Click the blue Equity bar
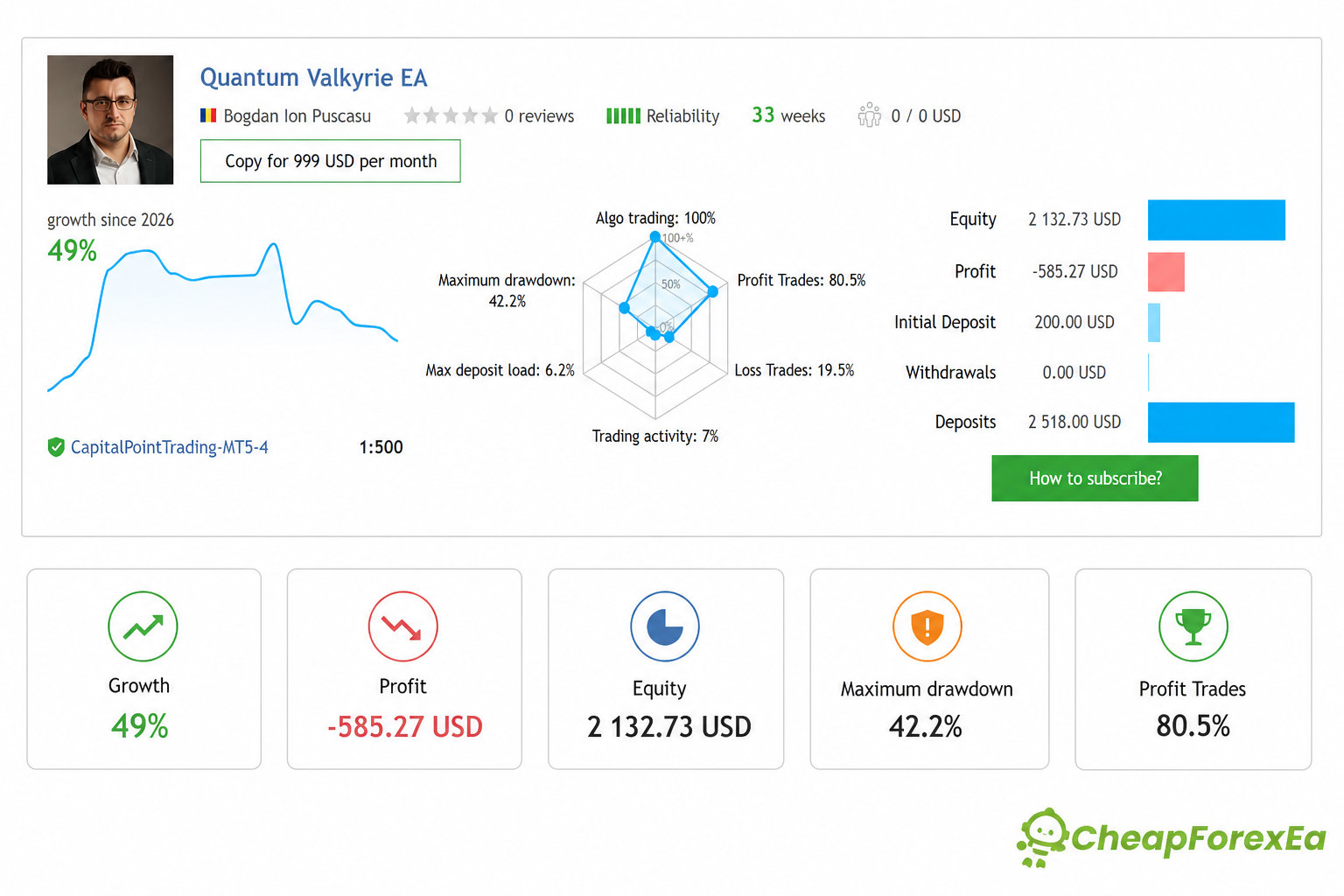 1216,220
